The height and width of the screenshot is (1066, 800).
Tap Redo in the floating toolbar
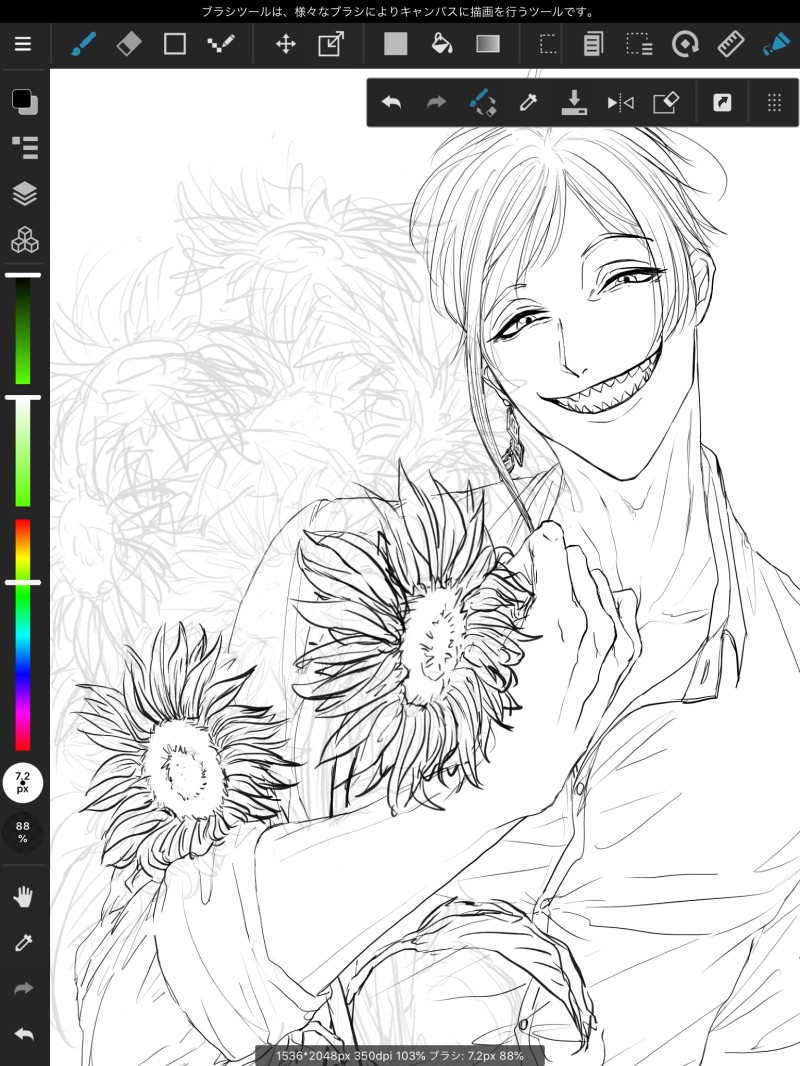[436, 103]
